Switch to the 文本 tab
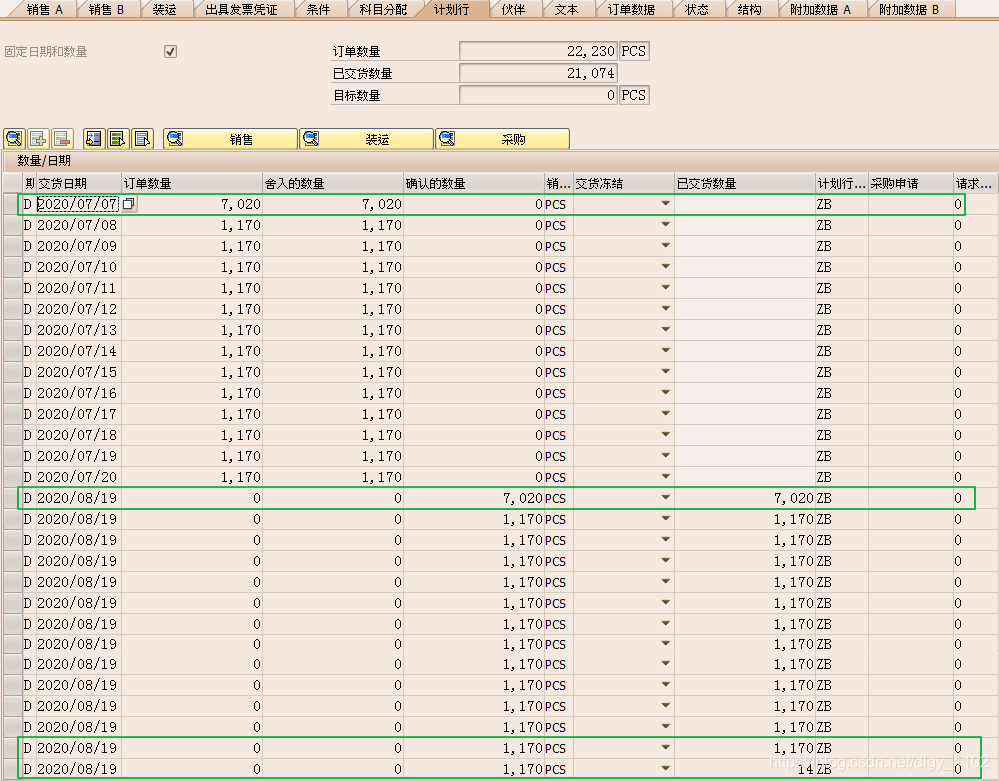 click(566, 10)
